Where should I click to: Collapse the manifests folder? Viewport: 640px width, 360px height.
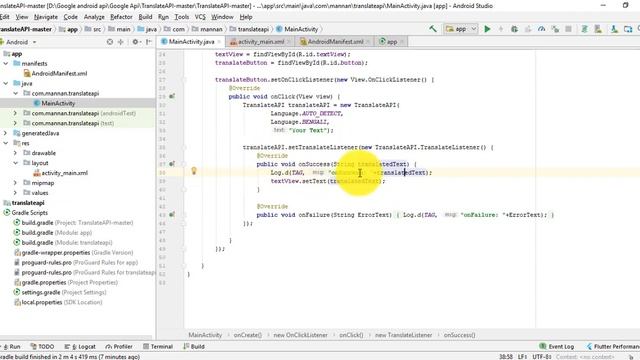click(6, 63)
